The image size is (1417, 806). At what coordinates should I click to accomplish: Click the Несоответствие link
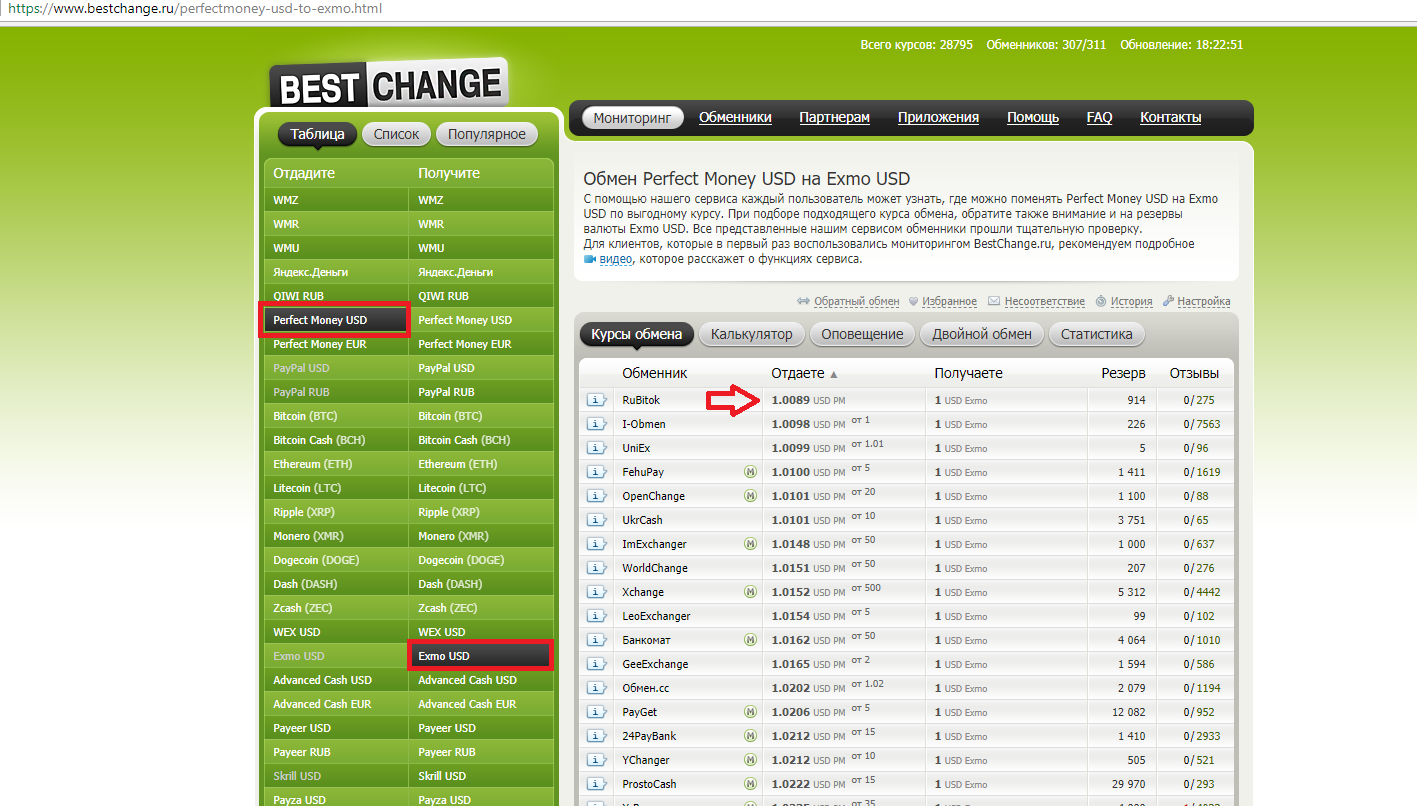pos(1044,301)
